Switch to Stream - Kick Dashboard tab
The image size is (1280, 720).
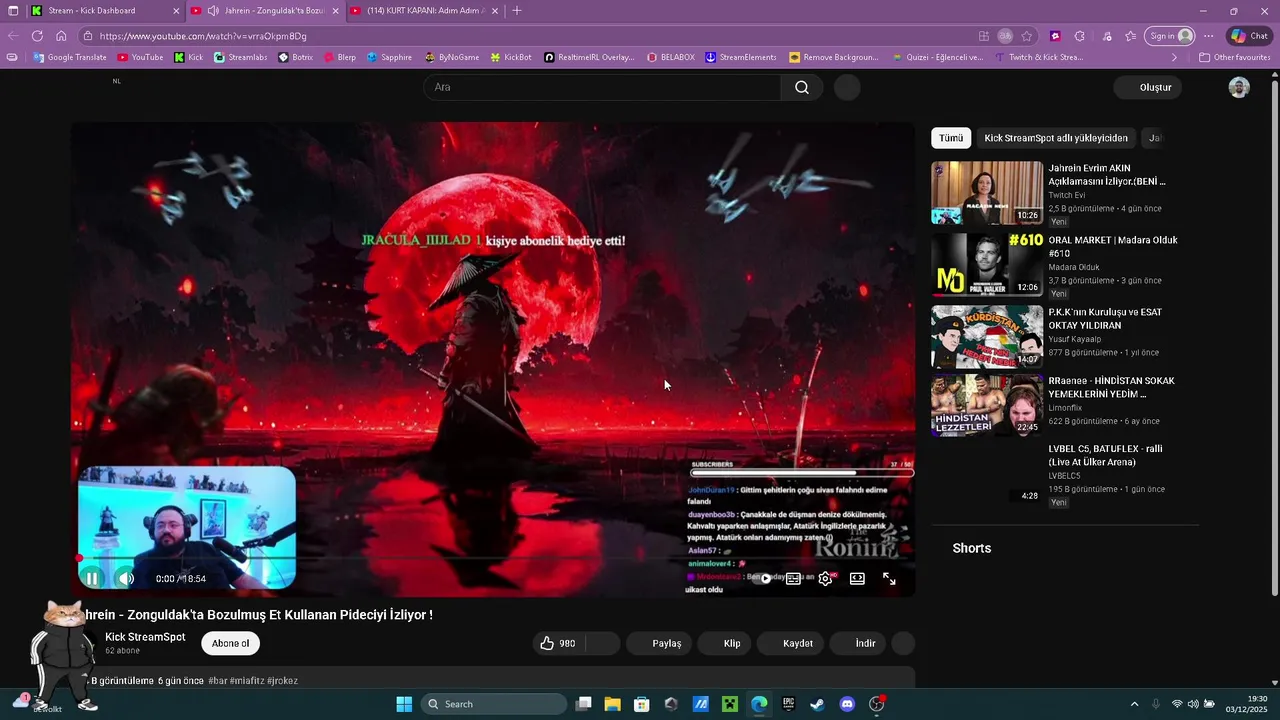pos(103,11)
